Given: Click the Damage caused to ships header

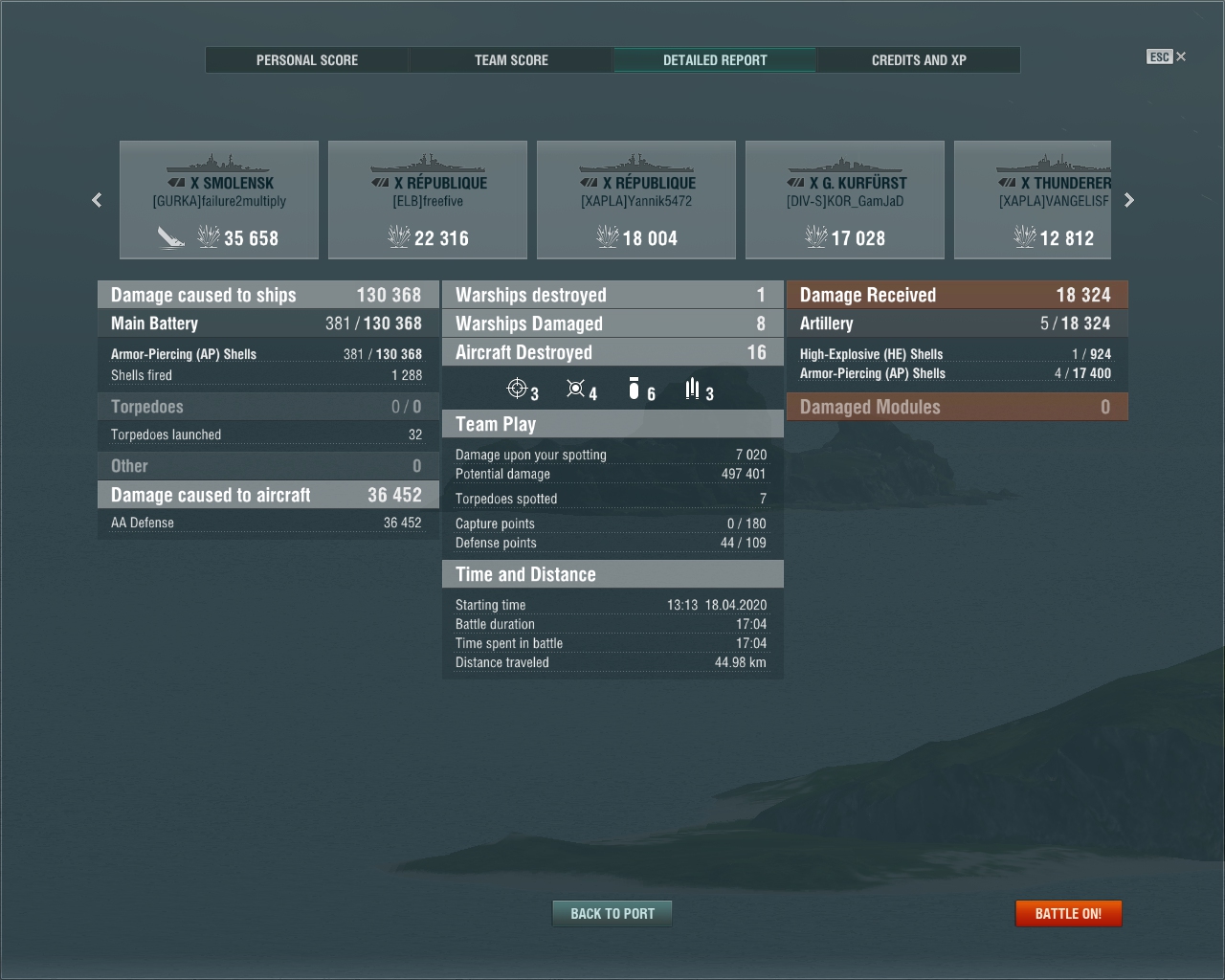Looking at the screenshot, I should point(268,295).
